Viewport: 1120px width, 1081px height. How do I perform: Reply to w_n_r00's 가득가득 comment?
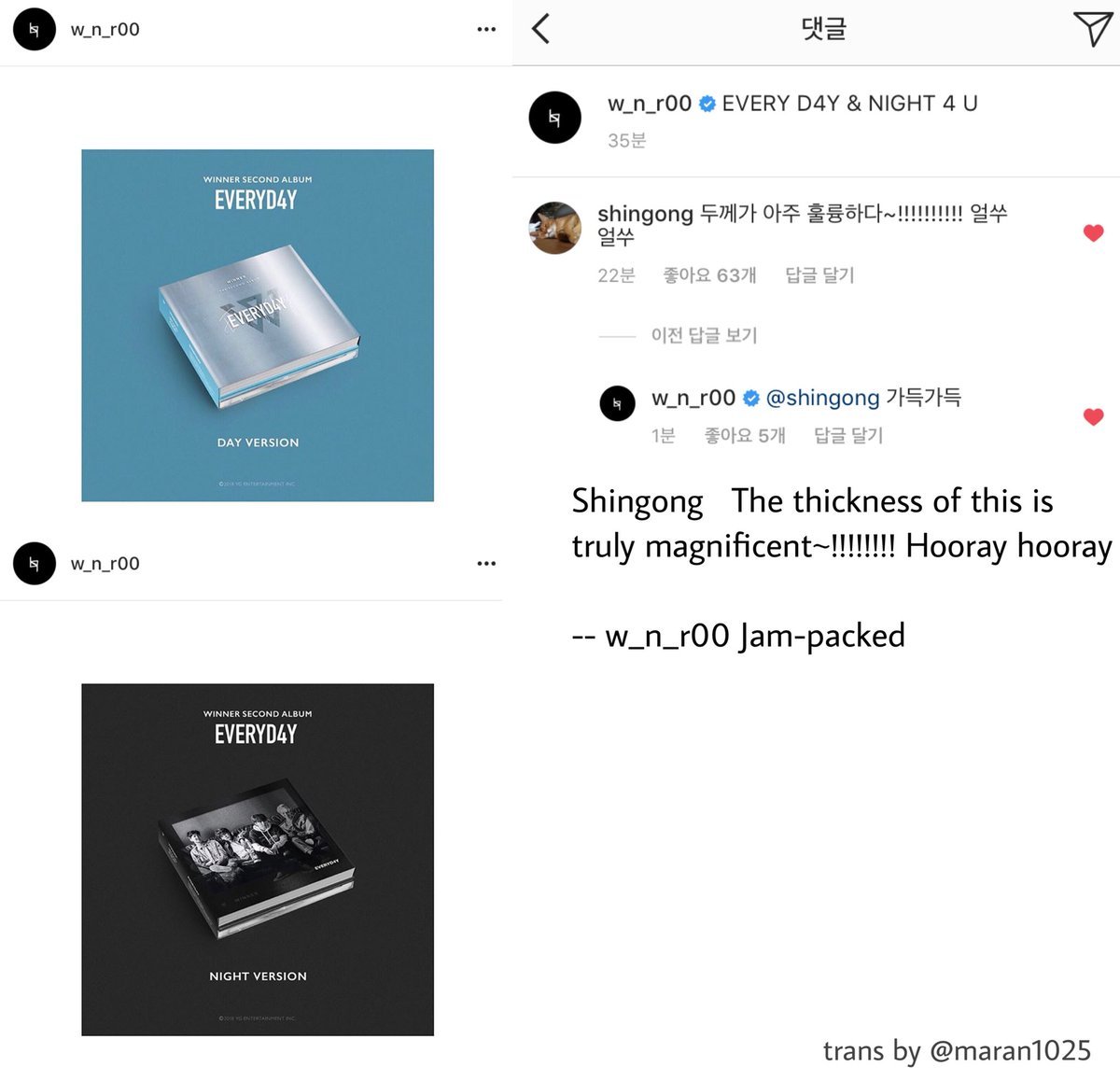point(848,436)
